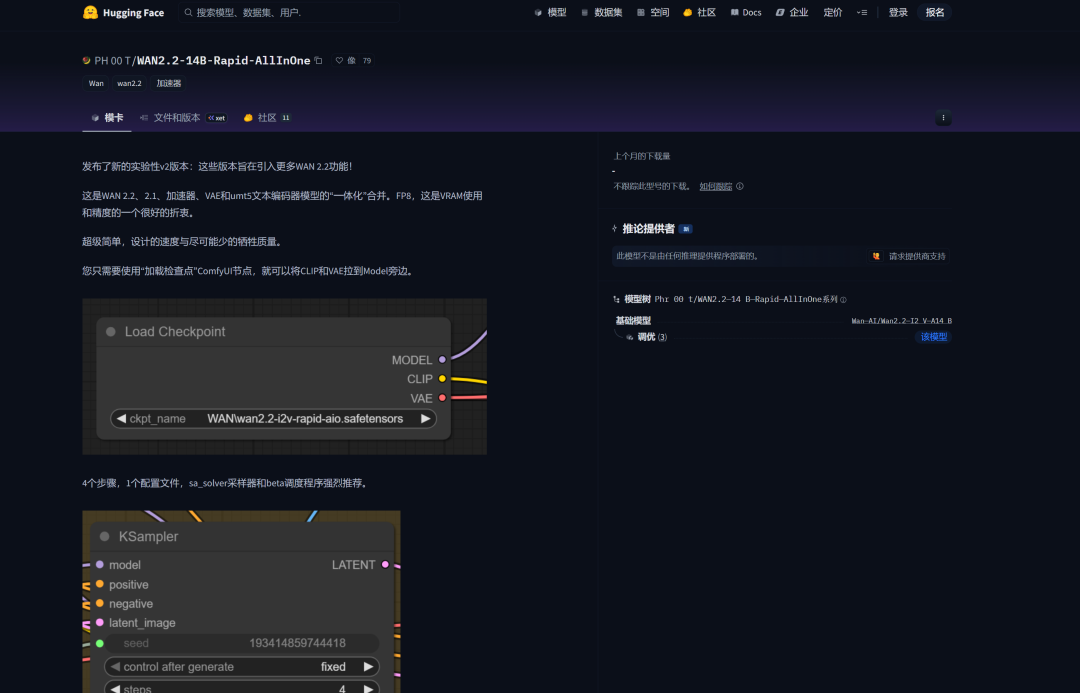Copy model name with the copy icon

[x=318, y=61]
